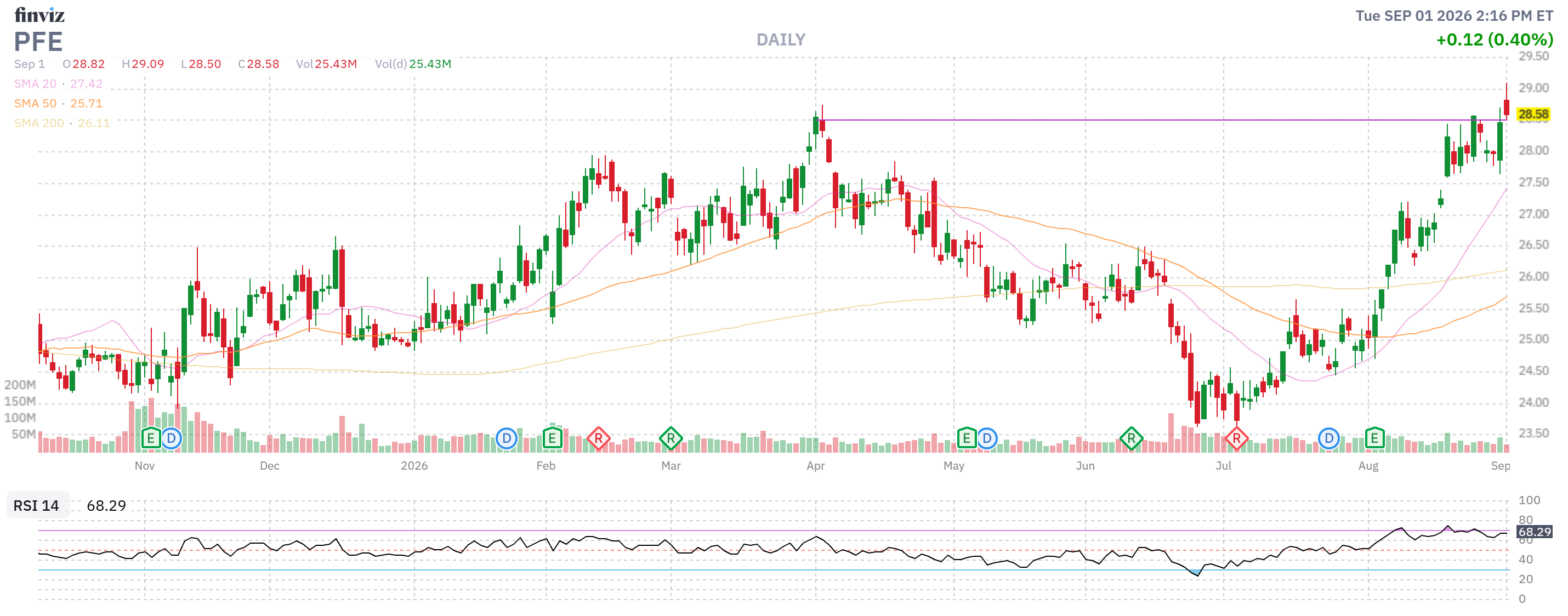This screenshot has height=616, width=1568.
Task: Click the red R marker in July
Action: coord(1236,438)
